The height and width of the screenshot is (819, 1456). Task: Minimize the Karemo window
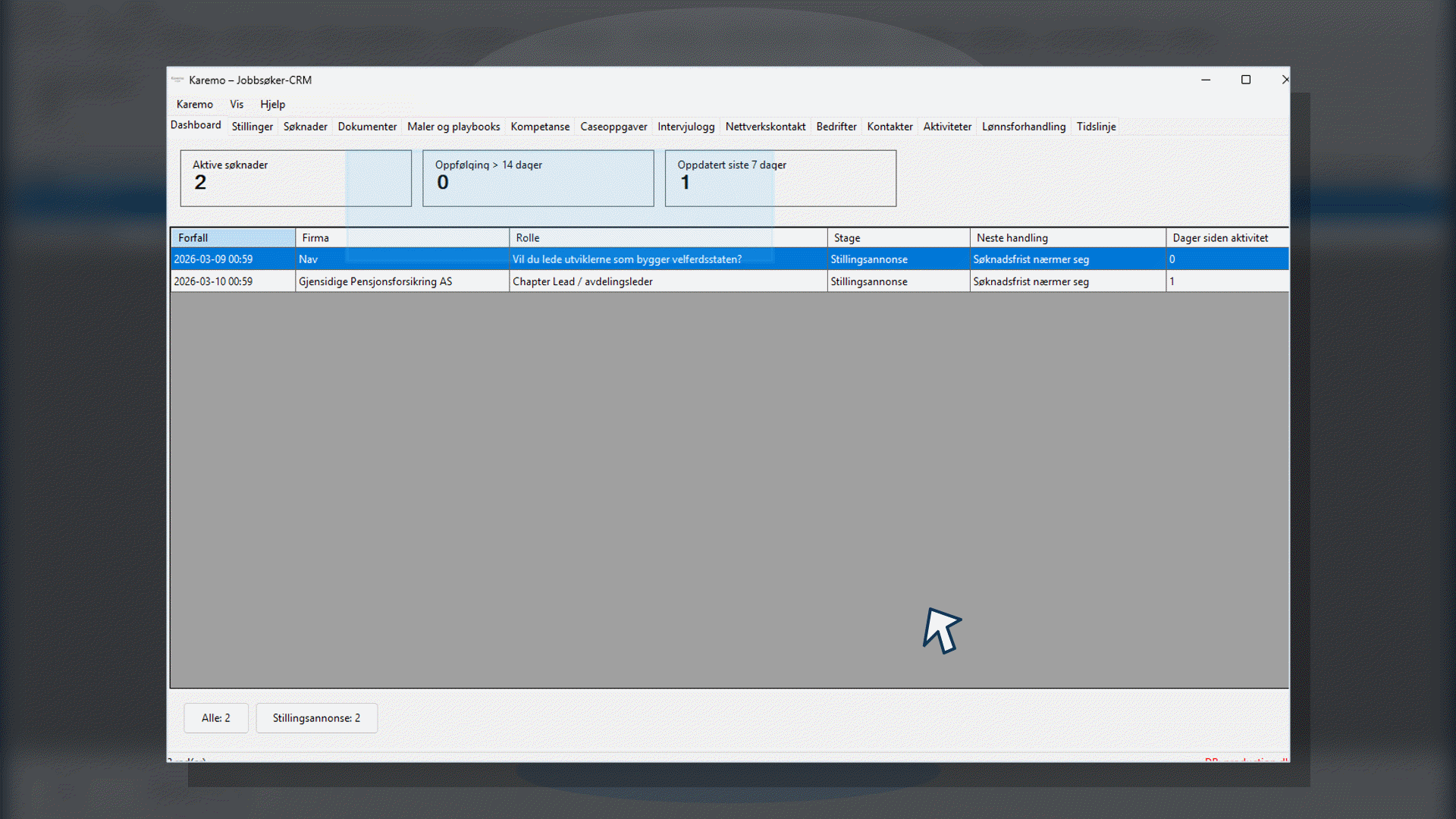coord(1206,80)
